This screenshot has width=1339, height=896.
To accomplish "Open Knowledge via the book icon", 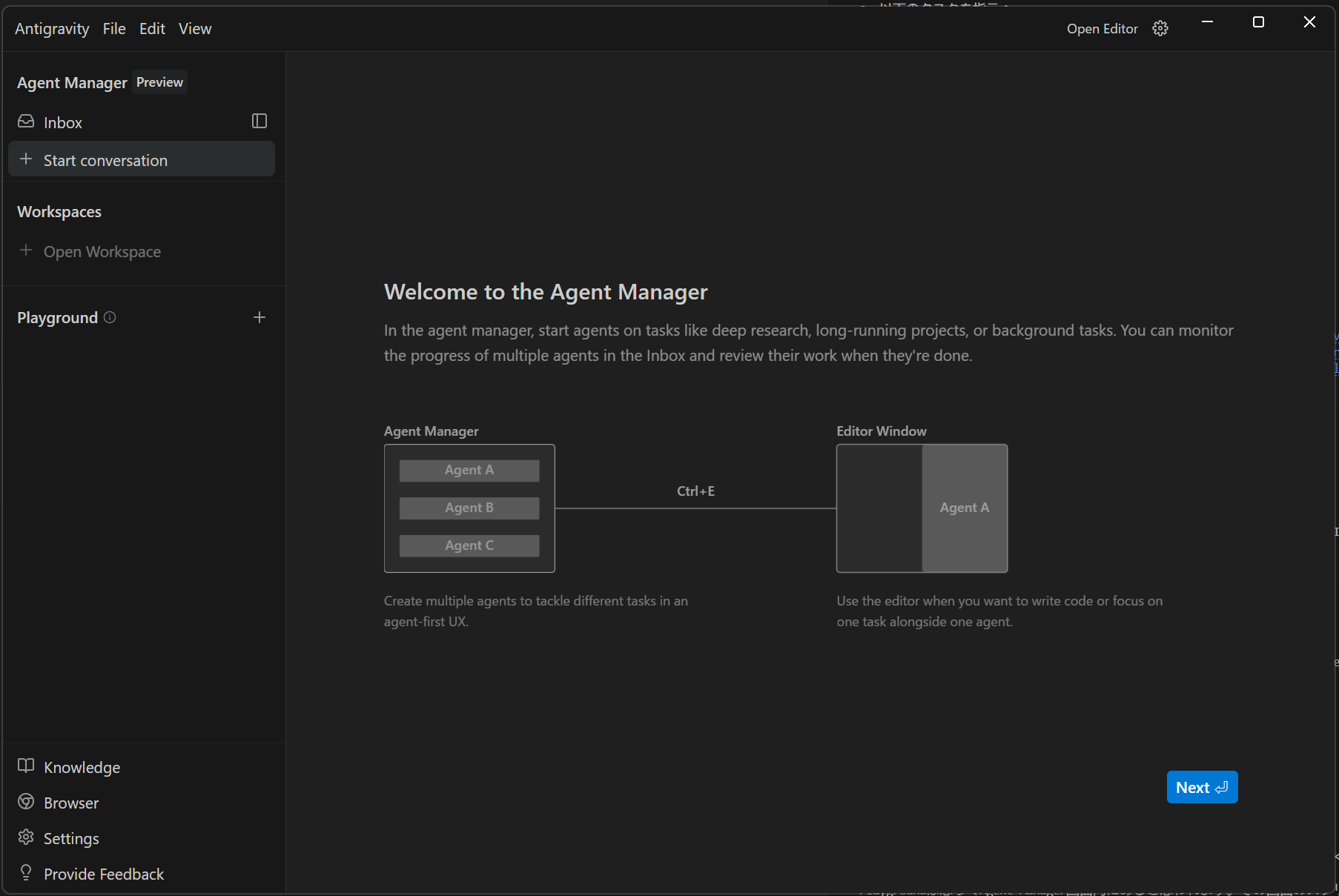I will [x=26, y=766].
